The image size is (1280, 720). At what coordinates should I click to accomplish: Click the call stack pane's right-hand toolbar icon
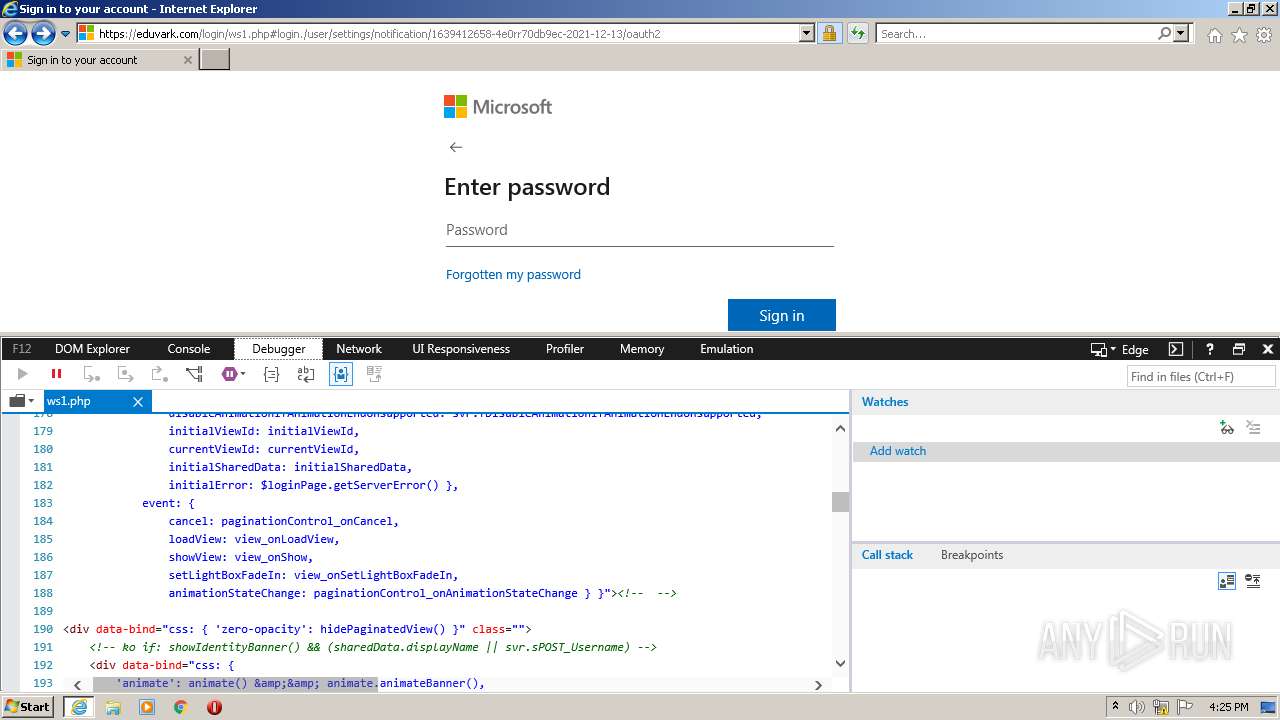pyautogui.click(x=1253, y=581)
